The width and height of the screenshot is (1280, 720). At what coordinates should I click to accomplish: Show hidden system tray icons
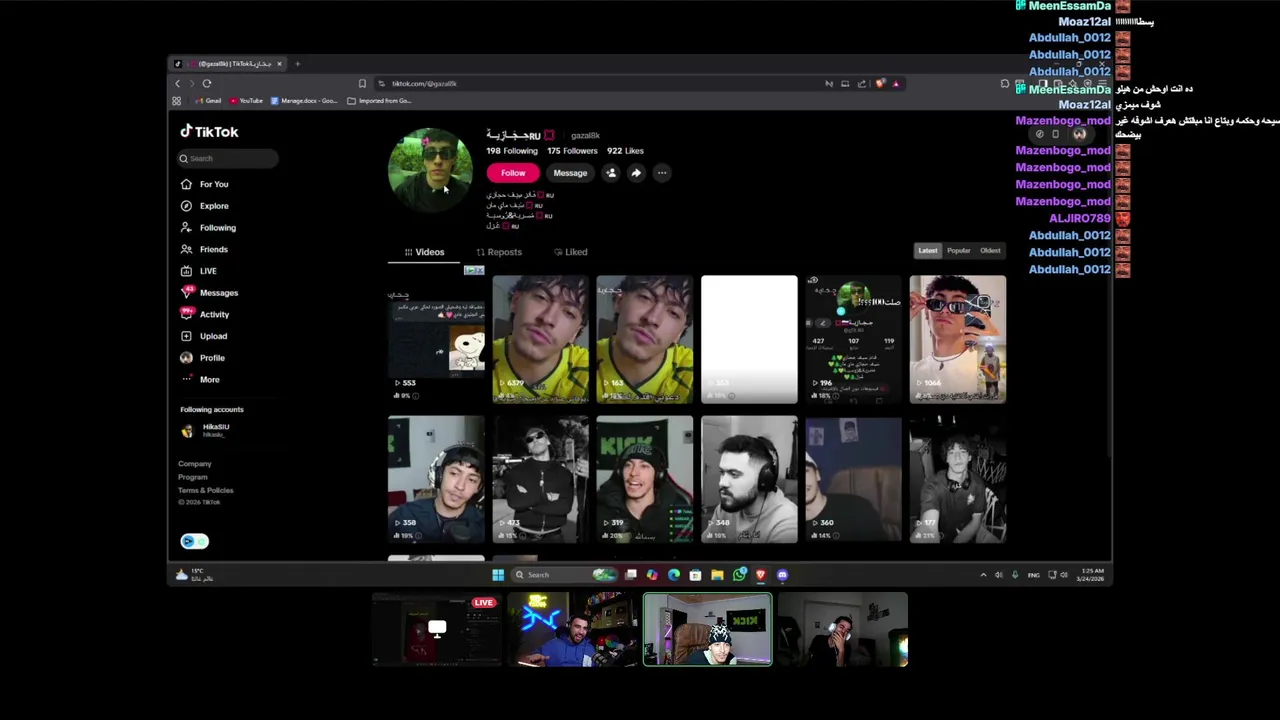click(983, 575)
